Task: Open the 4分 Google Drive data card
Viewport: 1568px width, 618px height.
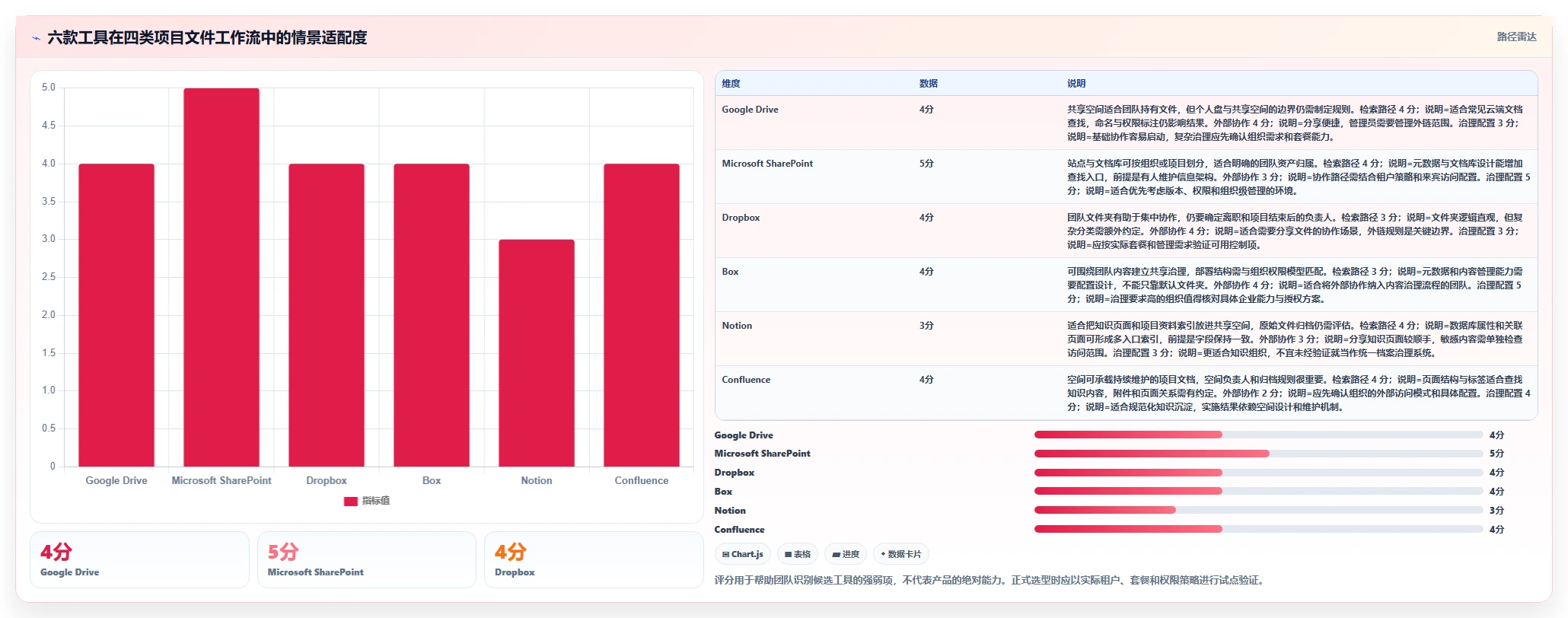Action: point(140,559)
